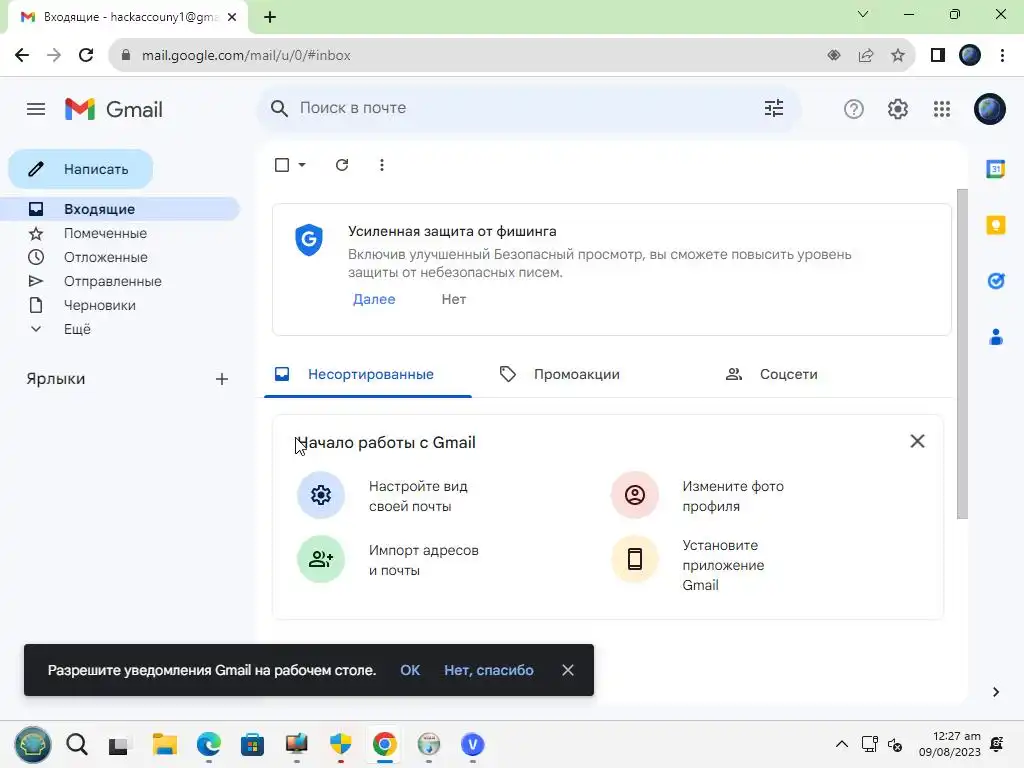Open search filter options
The height and width of the screenshot is (768, 1024).
pyautogui.click(x=774, y=108)
